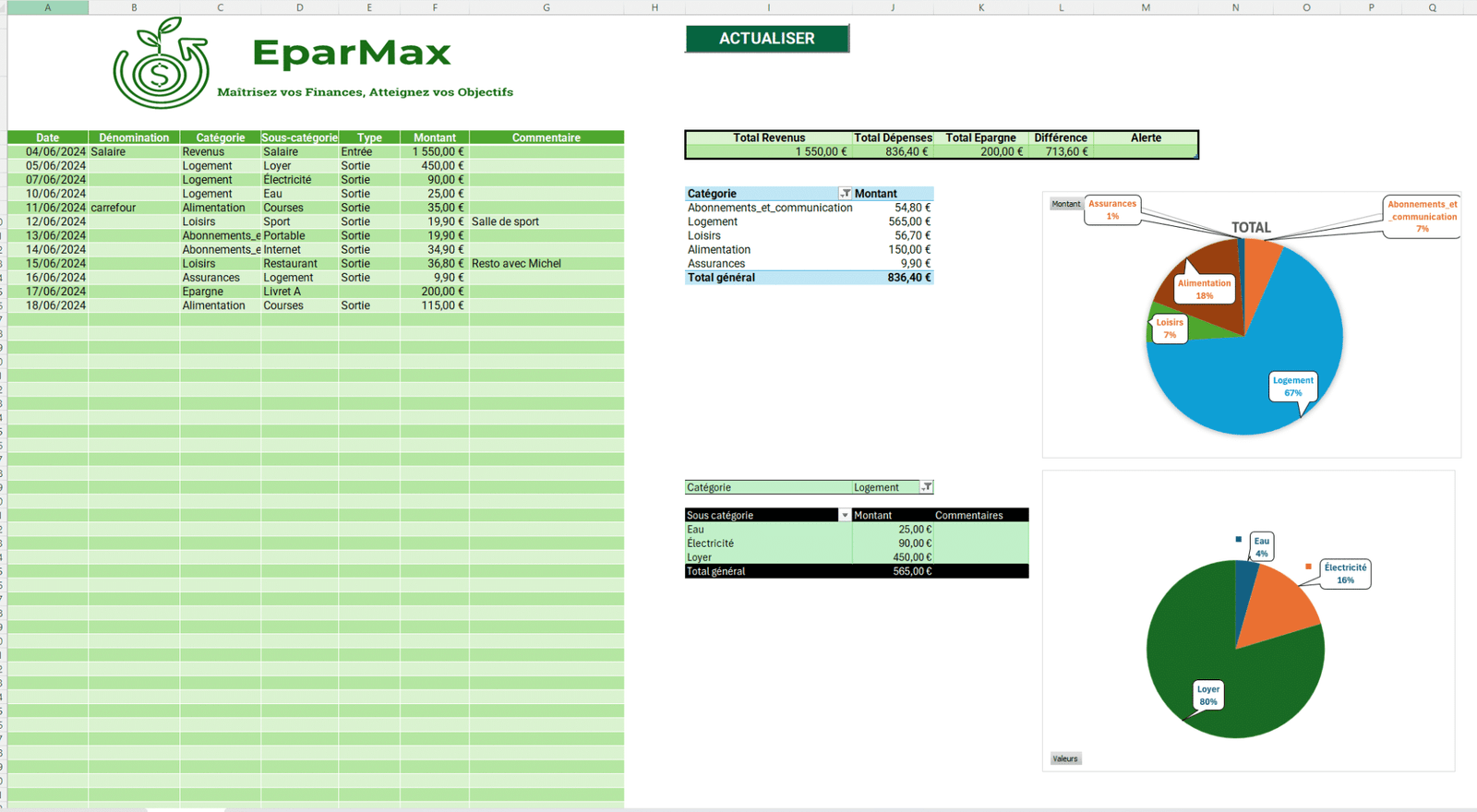Select the date cell 04/06/2024
Screen dimensions: 1477x812
point(48,152)
